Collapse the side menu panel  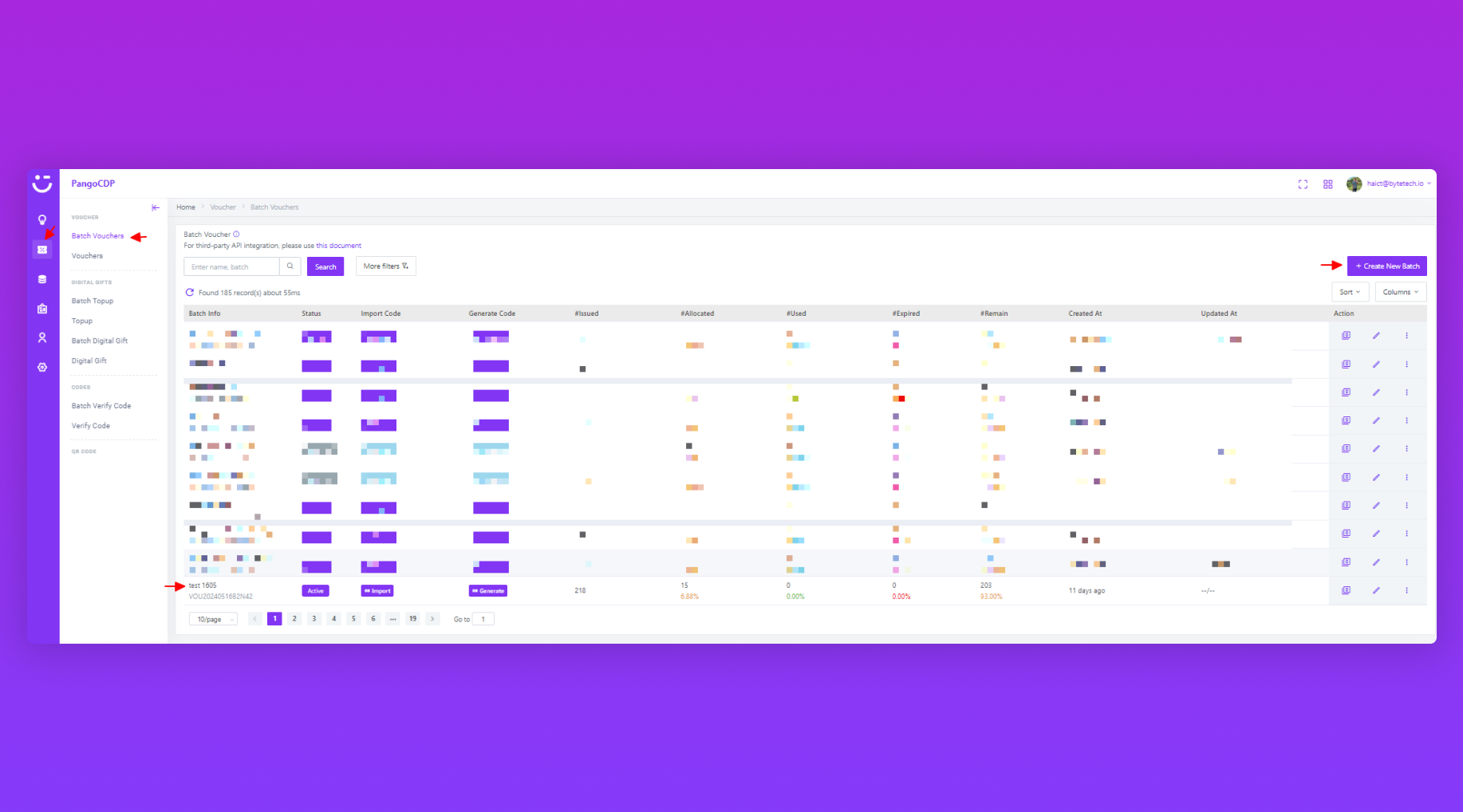[x=156, y=207]
